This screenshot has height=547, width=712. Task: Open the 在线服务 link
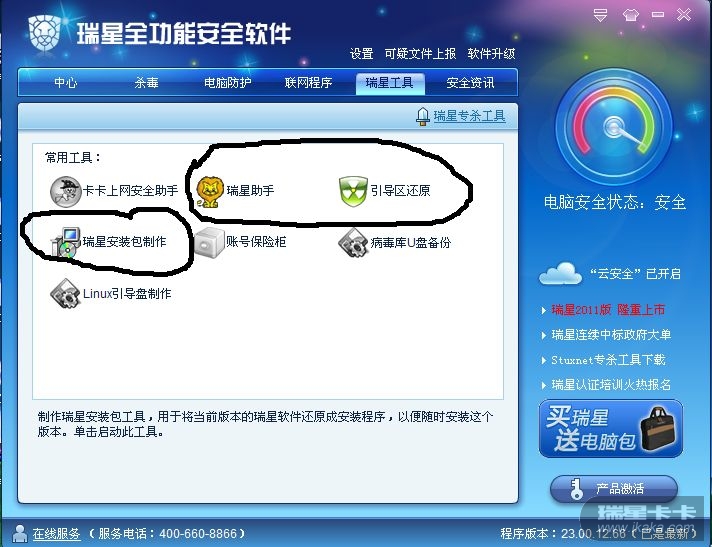56,533
